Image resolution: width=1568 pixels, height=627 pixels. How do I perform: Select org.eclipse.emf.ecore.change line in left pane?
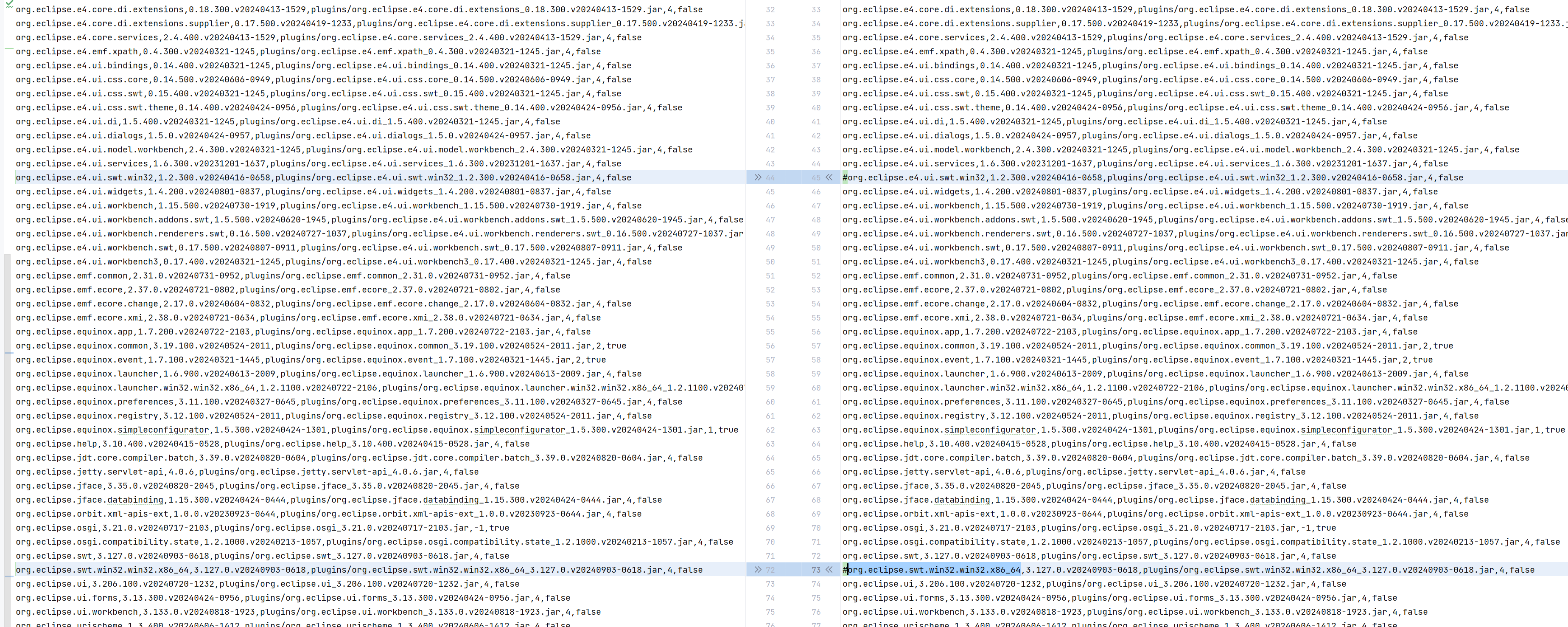[323, 304]
